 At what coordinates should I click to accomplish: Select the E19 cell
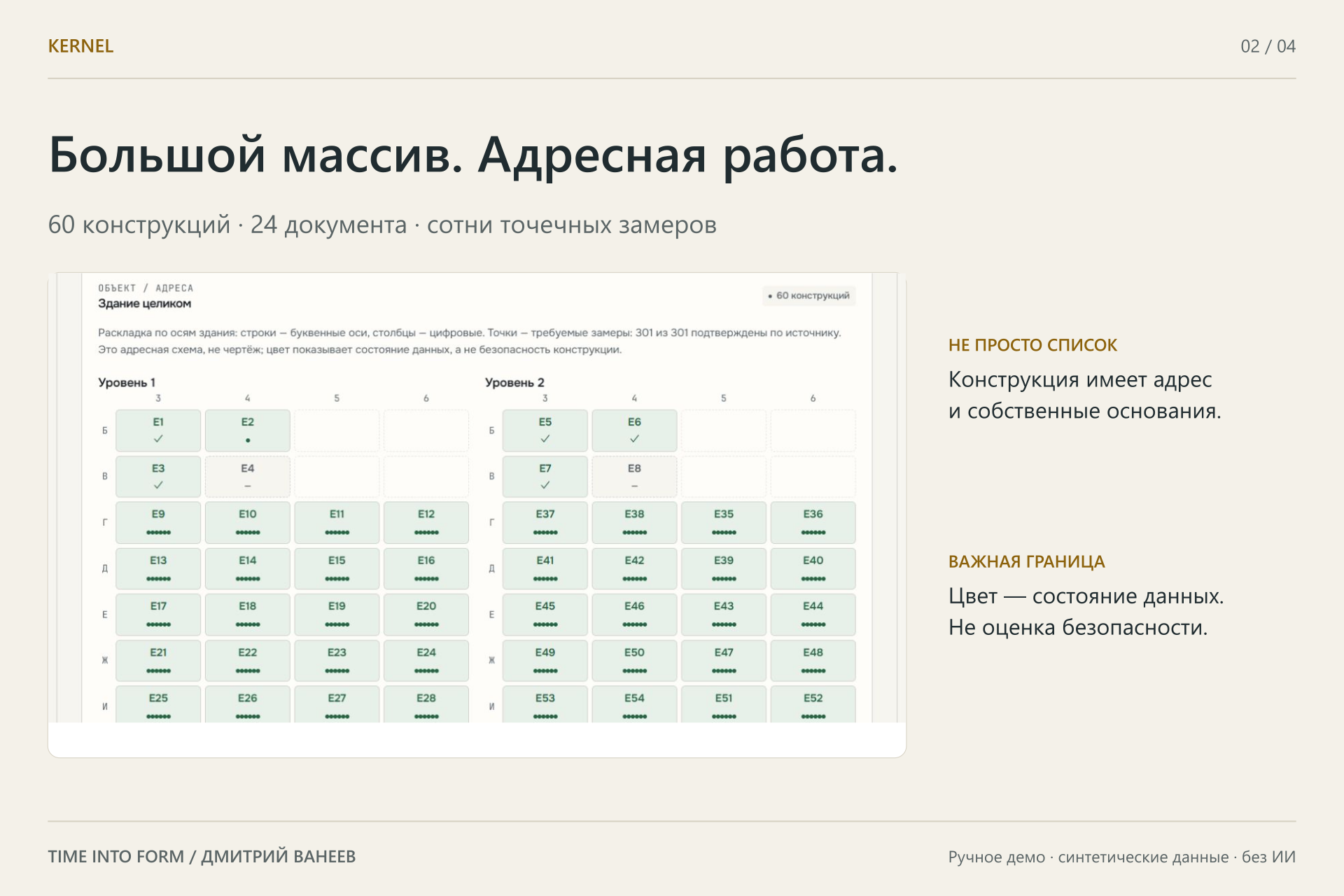tap(337, 615)
